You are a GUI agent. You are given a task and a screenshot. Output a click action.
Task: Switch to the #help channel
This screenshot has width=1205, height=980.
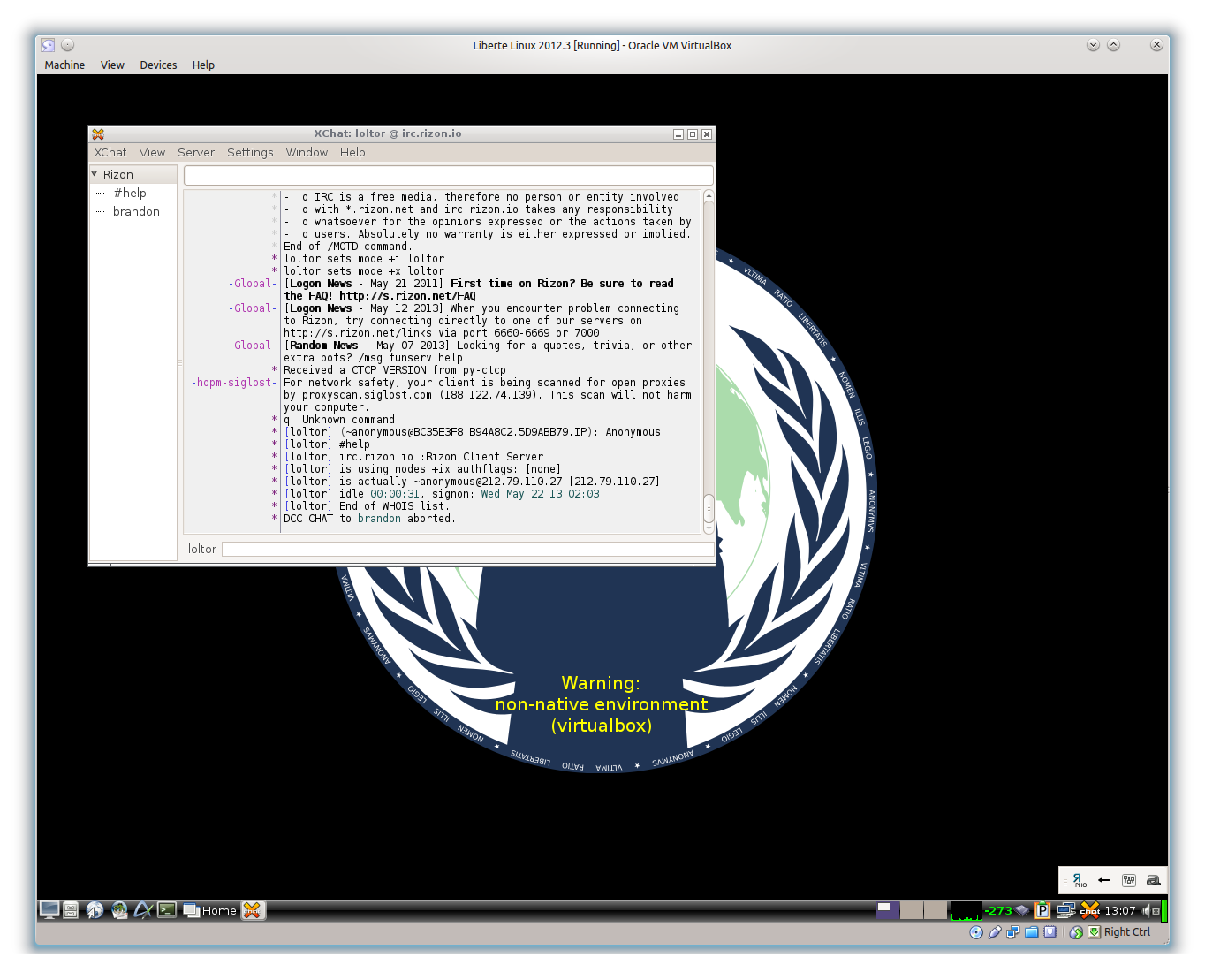point(130,193)
